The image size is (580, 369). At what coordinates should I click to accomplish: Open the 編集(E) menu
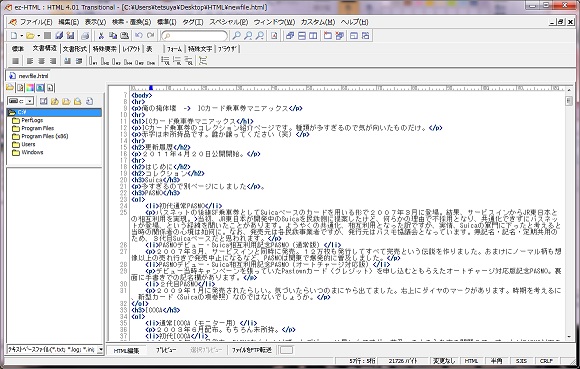pyautogui.click(x=68, y=22)
